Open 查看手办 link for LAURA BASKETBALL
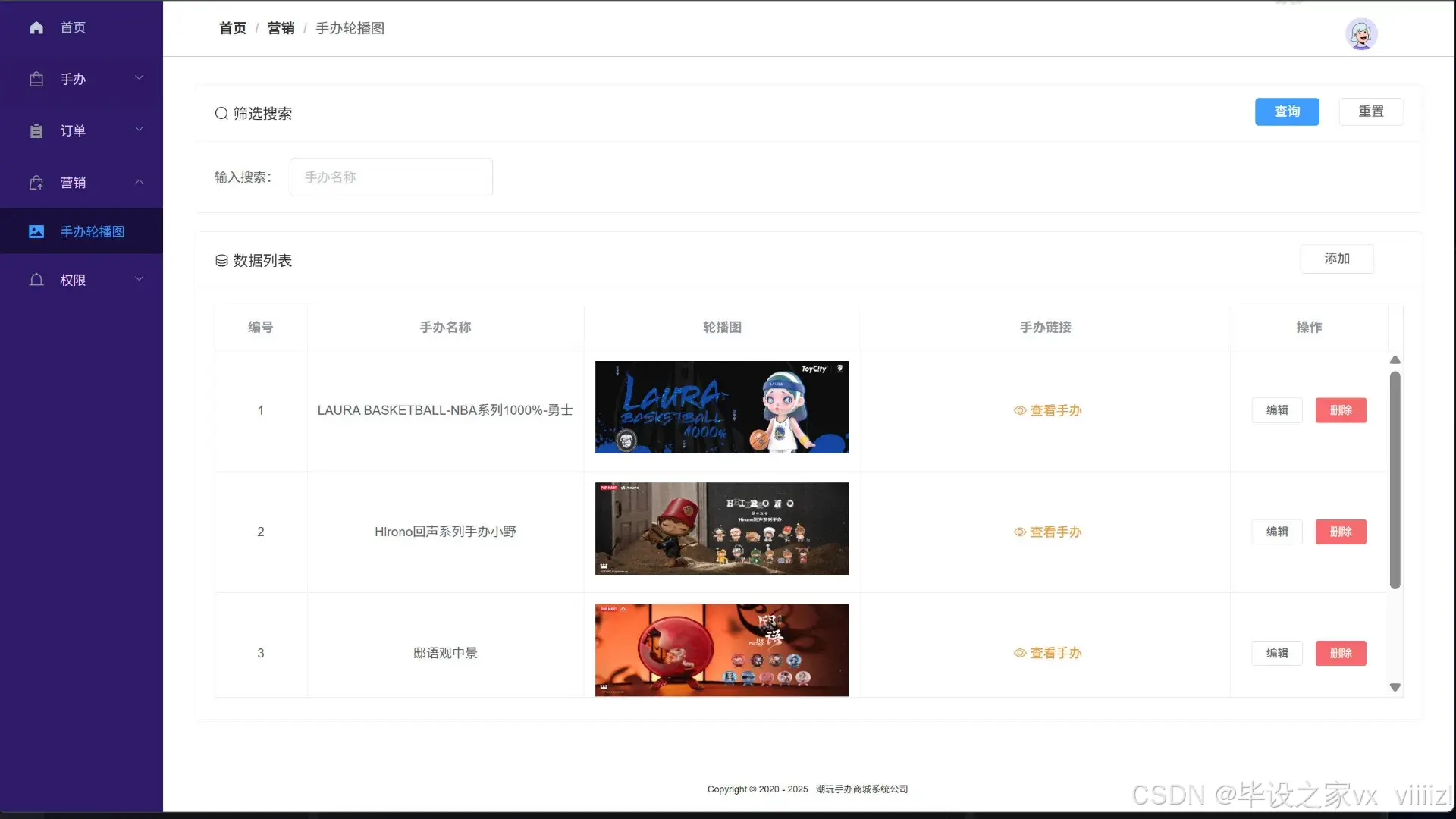Screen dimensions: 1456x819 (x=1047, y=410)
